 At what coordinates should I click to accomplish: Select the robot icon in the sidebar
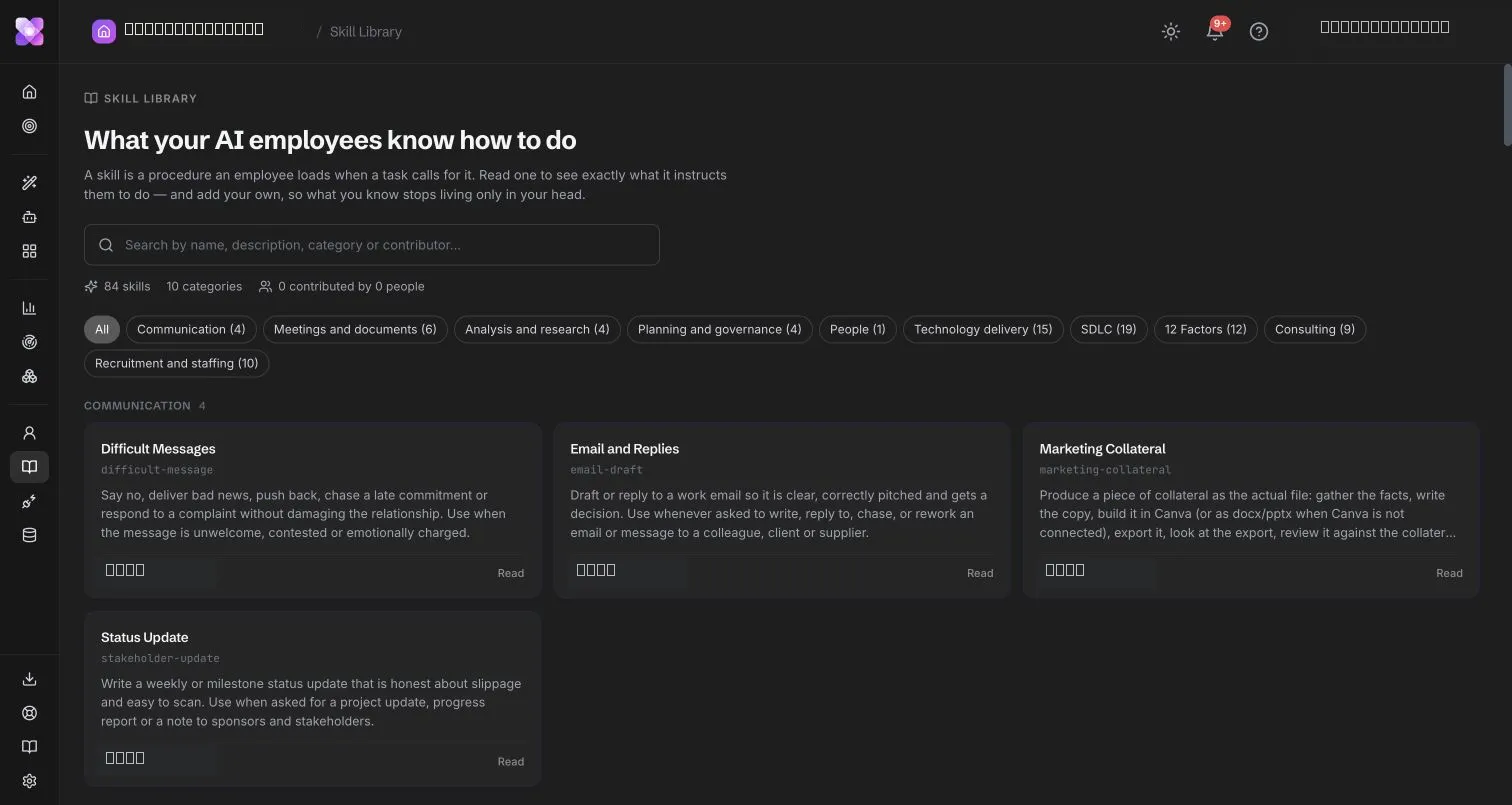(29, 217)
